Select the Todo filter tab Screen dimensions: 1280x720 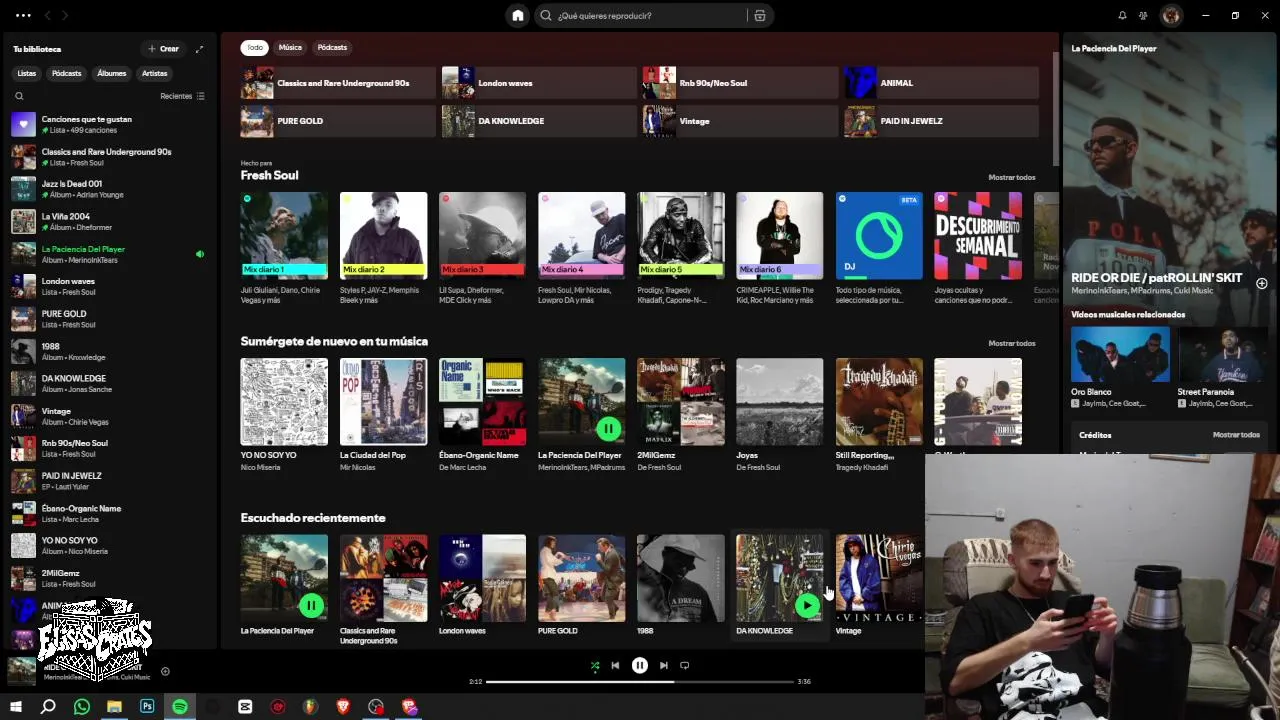pos(255,47)
